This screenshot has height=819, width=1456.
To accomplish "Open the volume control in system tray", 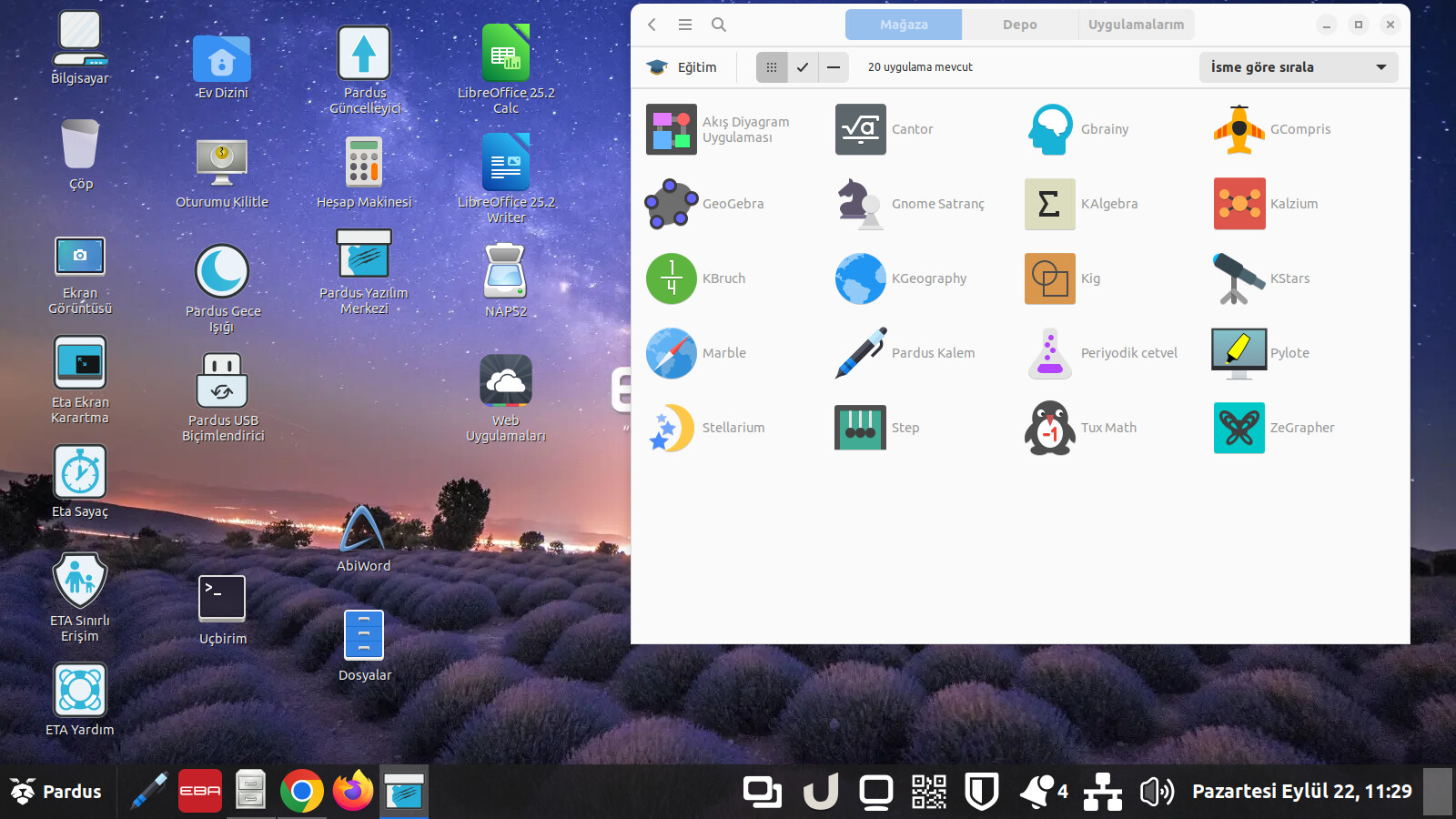I will pyautogui.click(x=1157, y=792).
